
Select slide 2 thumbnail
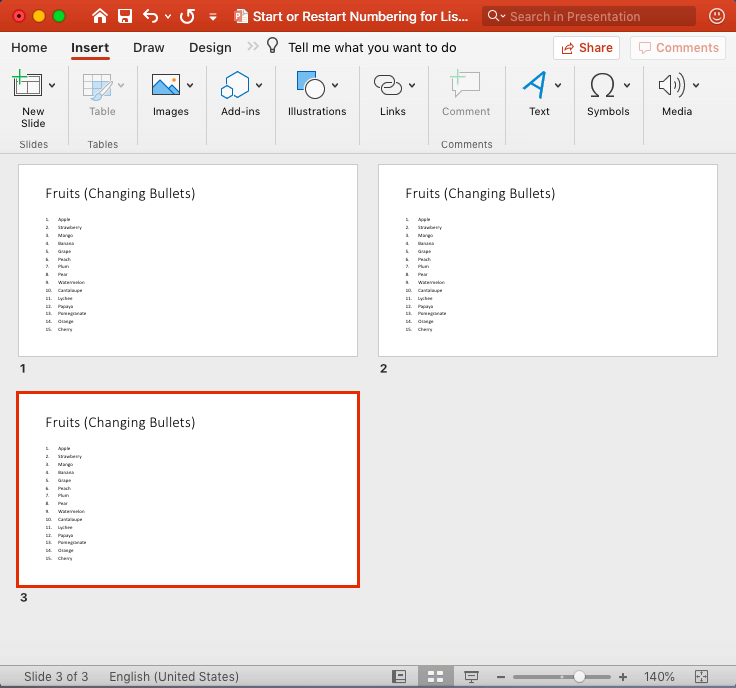[547, 260]
